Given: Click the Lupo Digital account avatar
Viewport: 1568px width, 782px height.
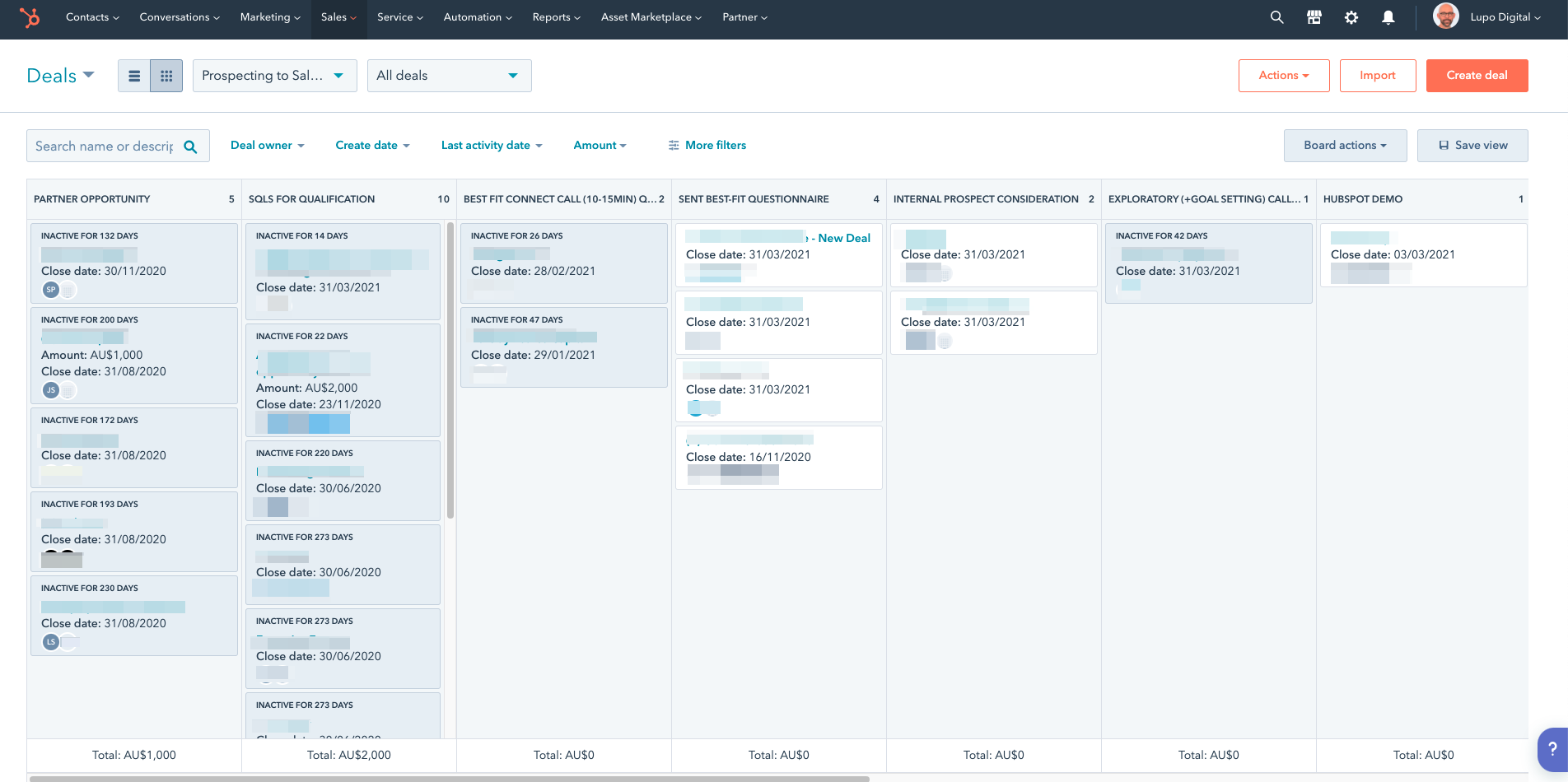Looking at the screenshot, I should pos(1446,16).
